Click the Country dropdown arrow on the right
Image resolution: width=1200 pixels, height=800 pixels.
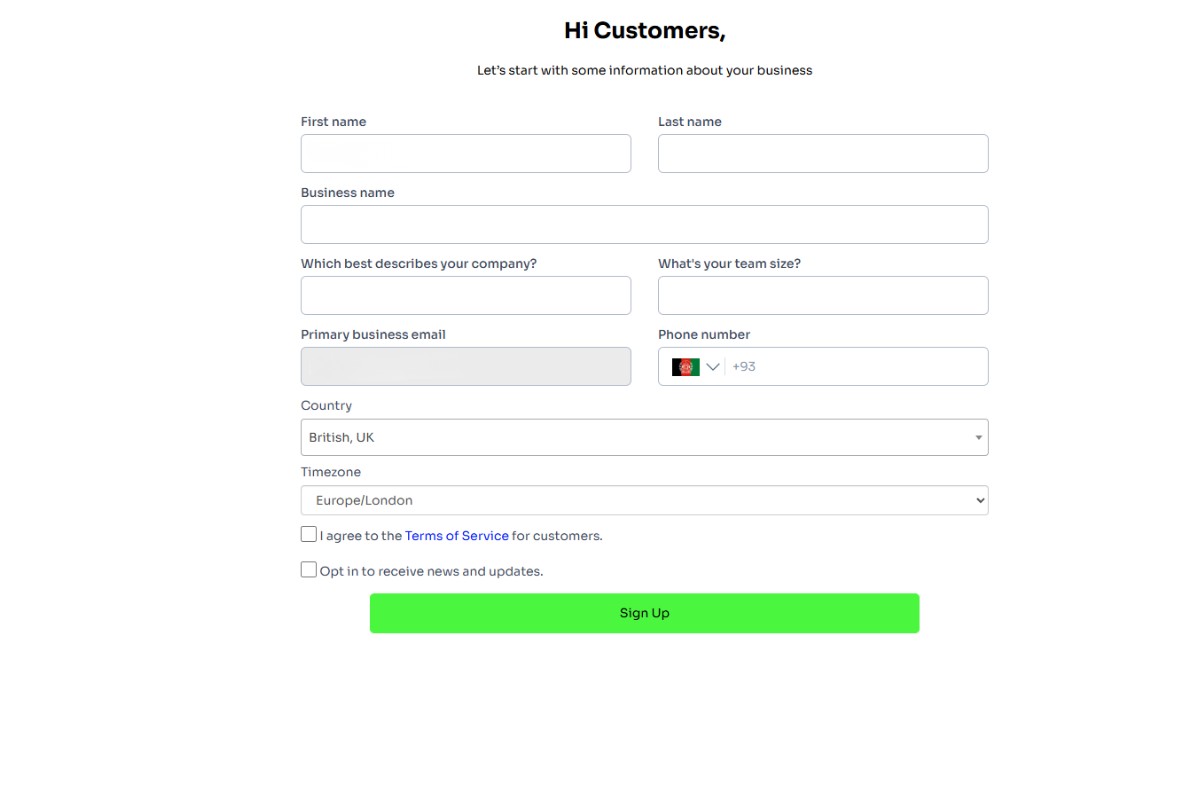978,437
